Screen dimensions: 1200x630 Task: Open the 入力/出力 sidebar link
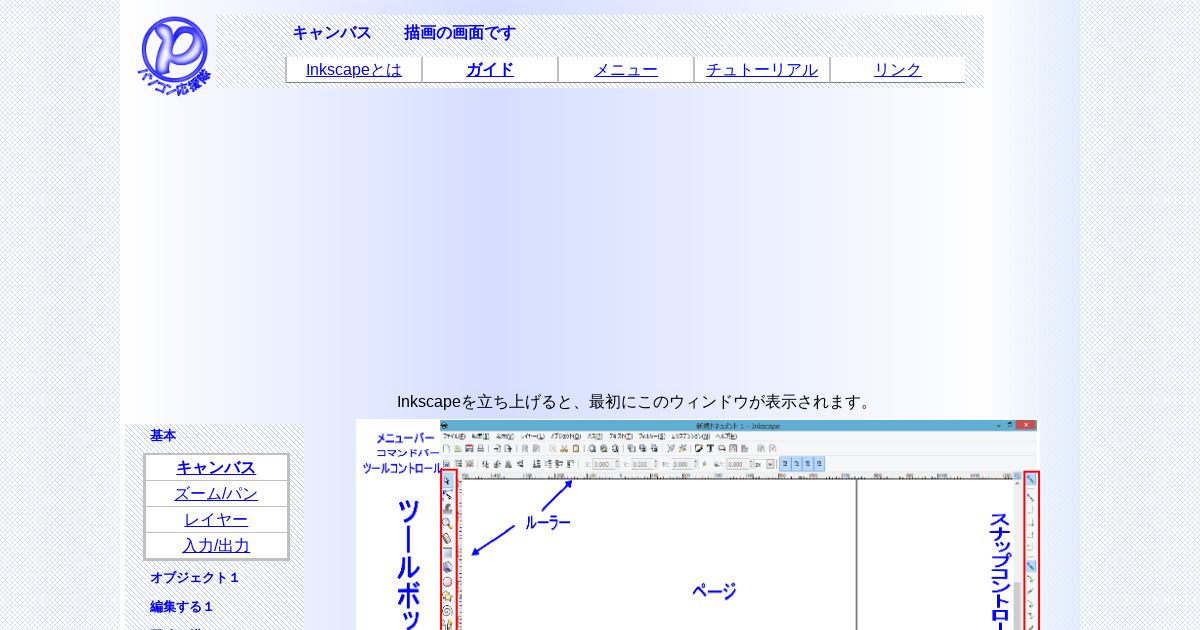click(x=216, y=546)
